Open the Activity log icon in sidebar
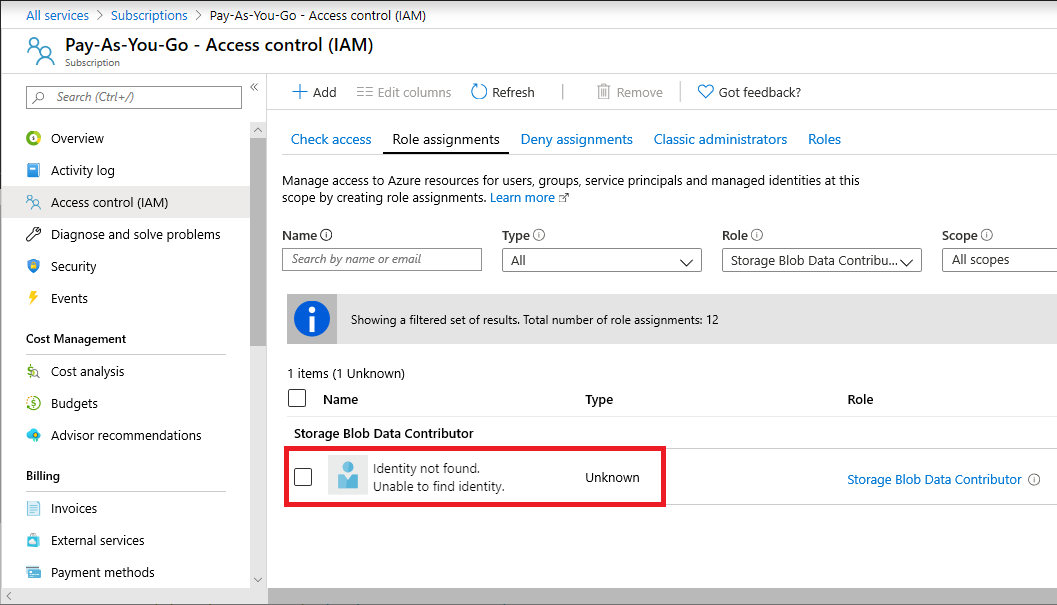Screen dimensions: 1057x605 point(33,170)
